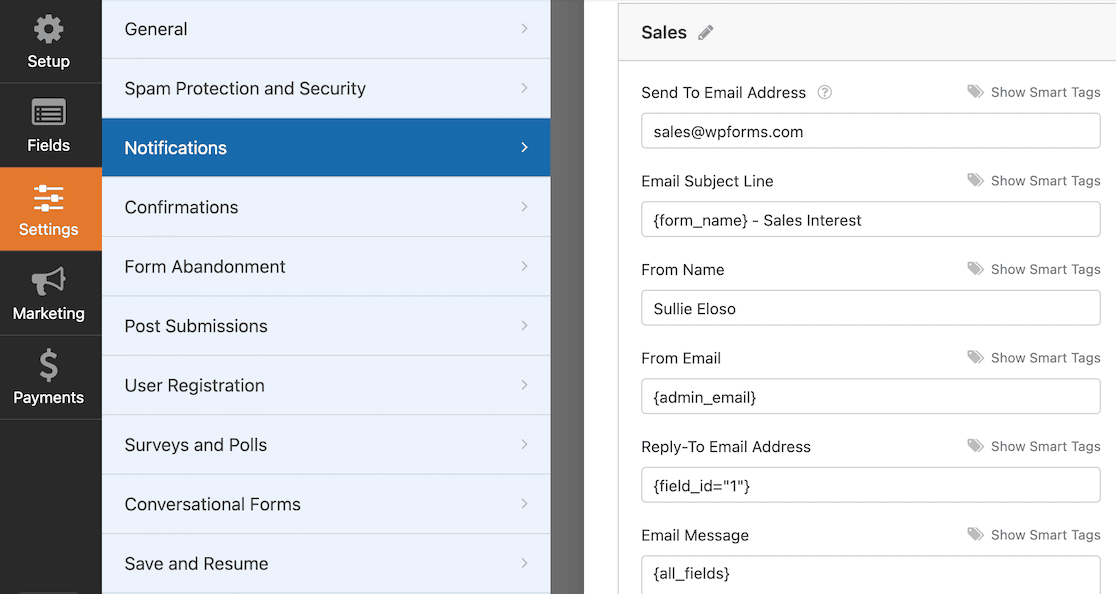The width and height of the screenshot is (1116, 594).
Task: Click the Send To Email Address field
Action: click(870, 131)
